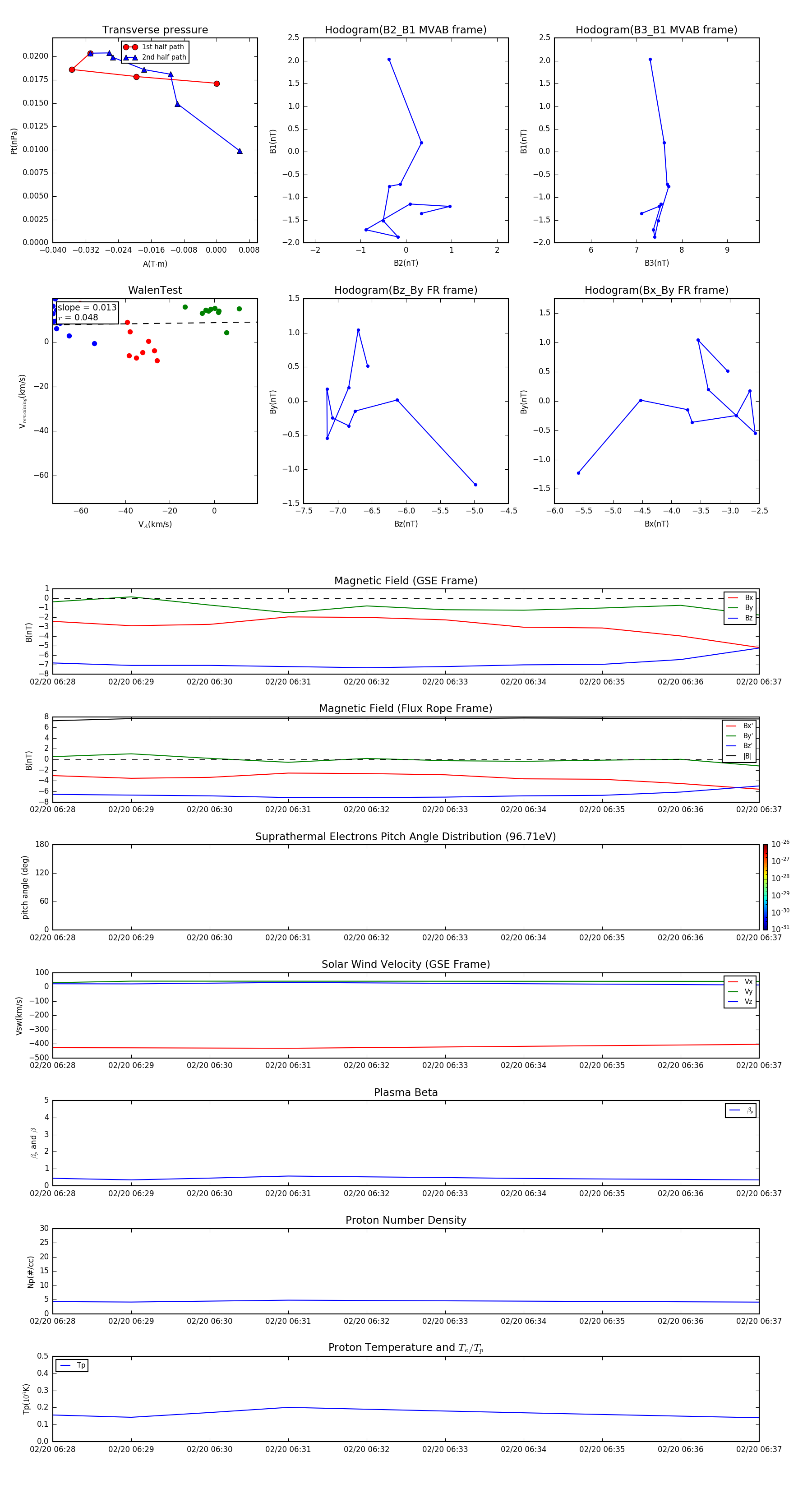The height and width of the screenshot is (1489, 812).
Task: Click the "Bz(nT)" x-axis label
Action: pyautogui.click(x=406, y=524)
